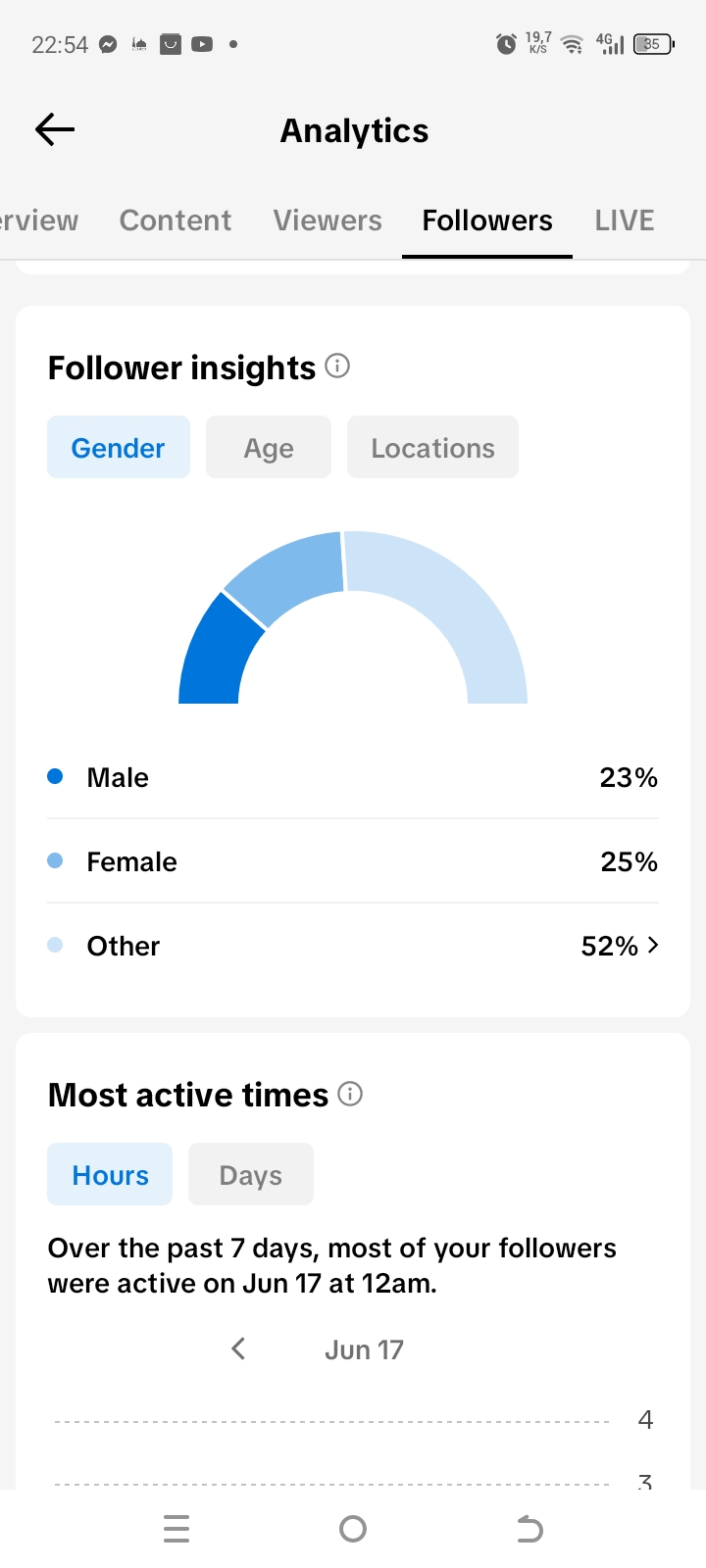Image resolution: width=706 pixels, height=1568 pixels.
Task: Tap the Messenger notification icon
Action: (109, 44)
